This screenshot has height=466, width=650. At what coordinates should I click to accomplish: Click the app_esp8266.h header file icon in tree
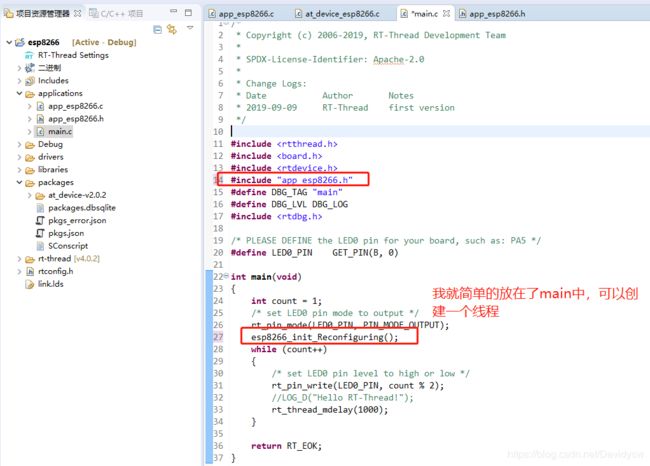click(40, 119)
